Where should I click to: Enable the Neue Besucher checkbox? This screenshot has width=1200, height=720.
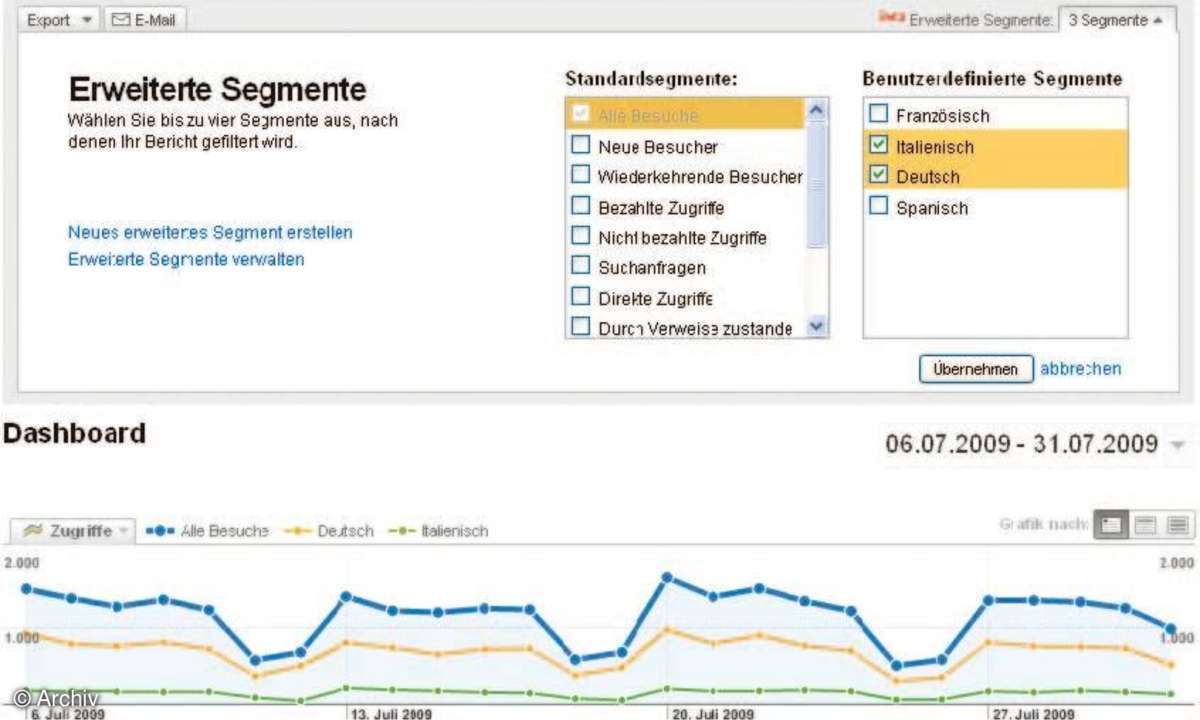pyautogui.click(x=581, y=146)
